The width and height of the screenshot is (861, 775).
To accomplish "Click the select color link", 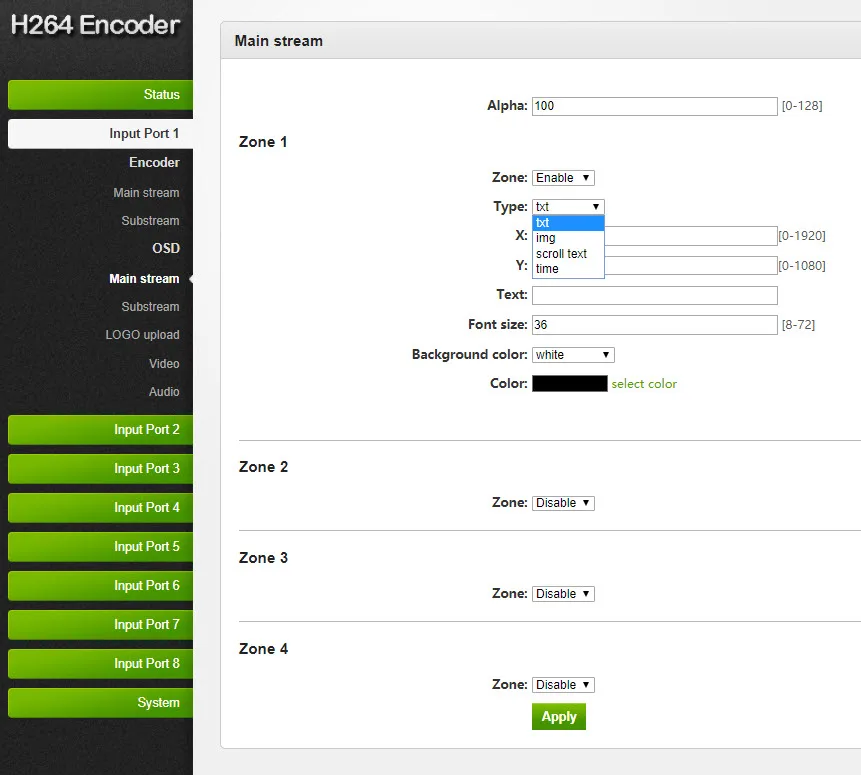I will pos(644,384).
